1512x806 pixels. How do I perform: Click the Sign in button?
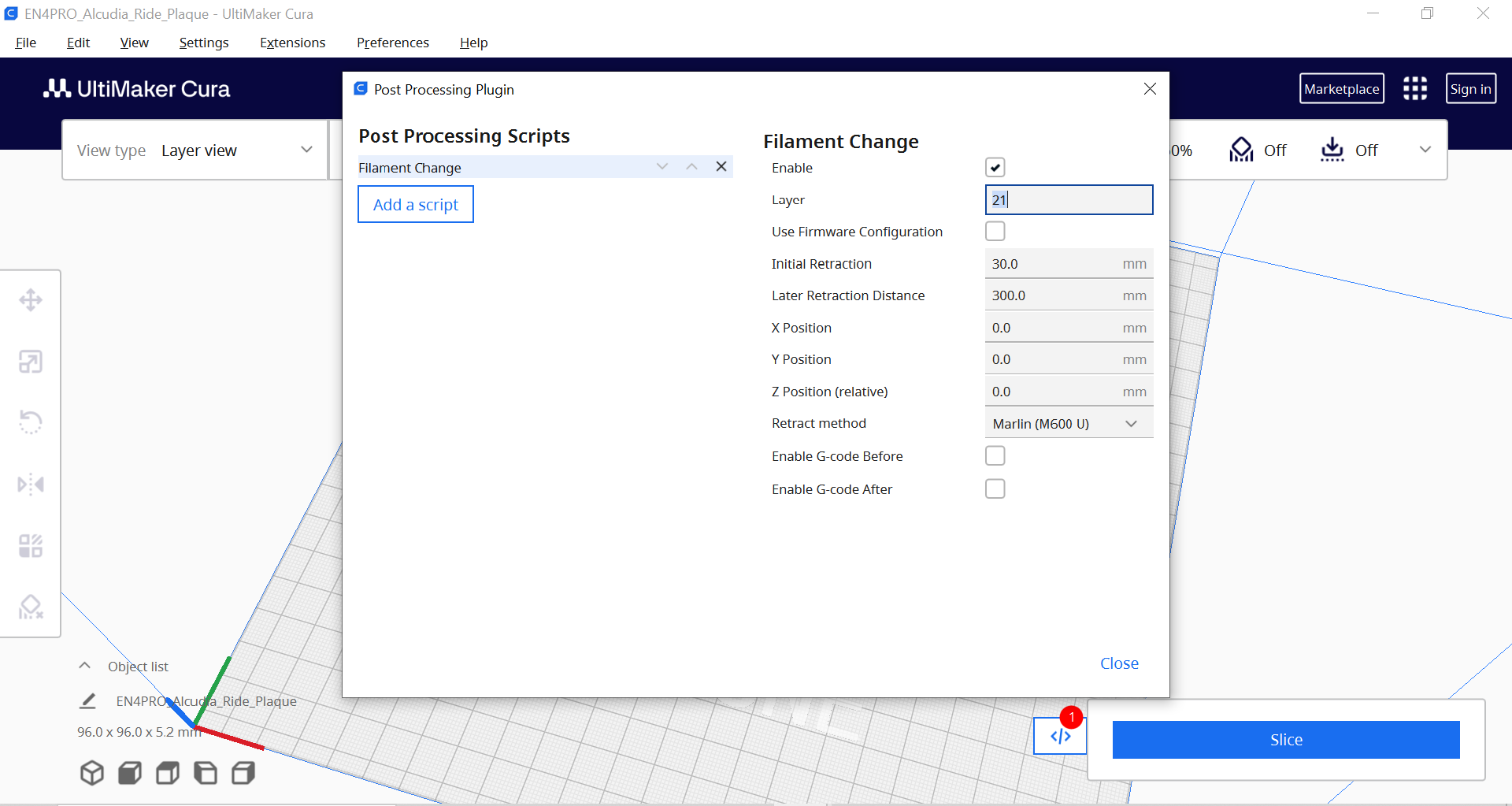coord(1471,88)
